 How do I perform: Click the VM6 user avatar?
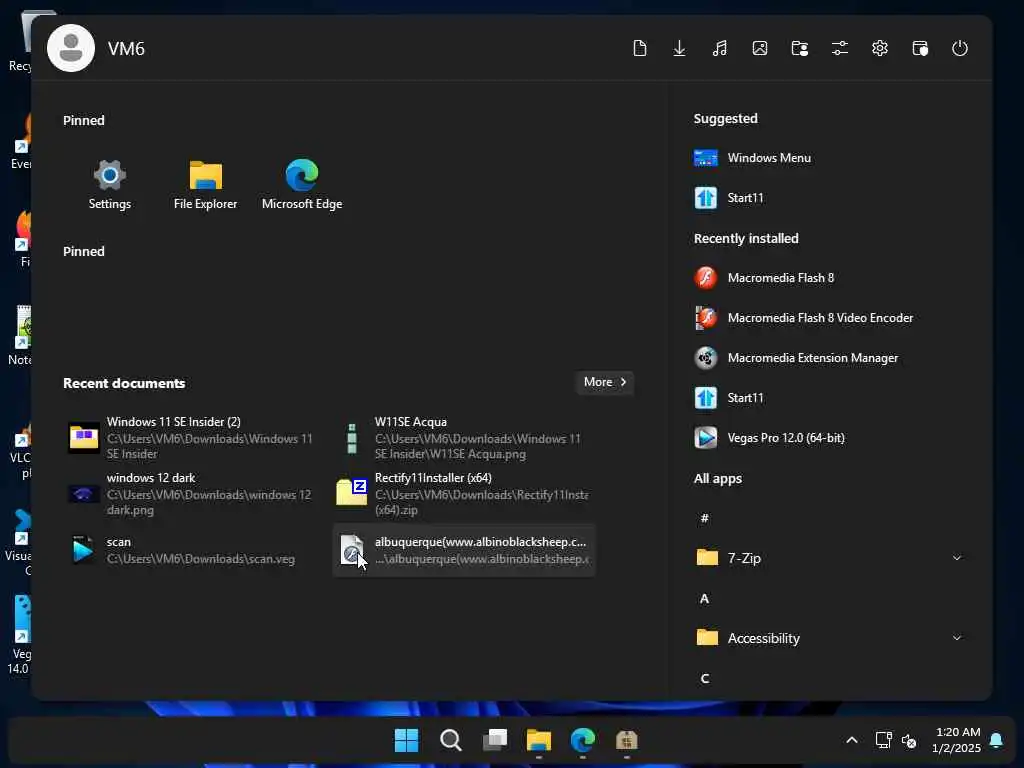click(x=71, y=48)
